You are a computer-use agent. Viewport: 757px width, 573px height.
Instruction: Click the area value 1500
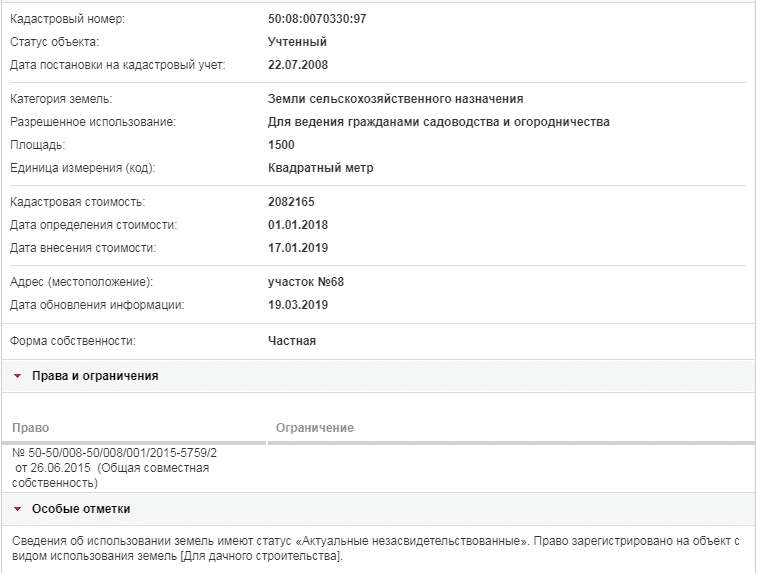click(x=281, y=145)
